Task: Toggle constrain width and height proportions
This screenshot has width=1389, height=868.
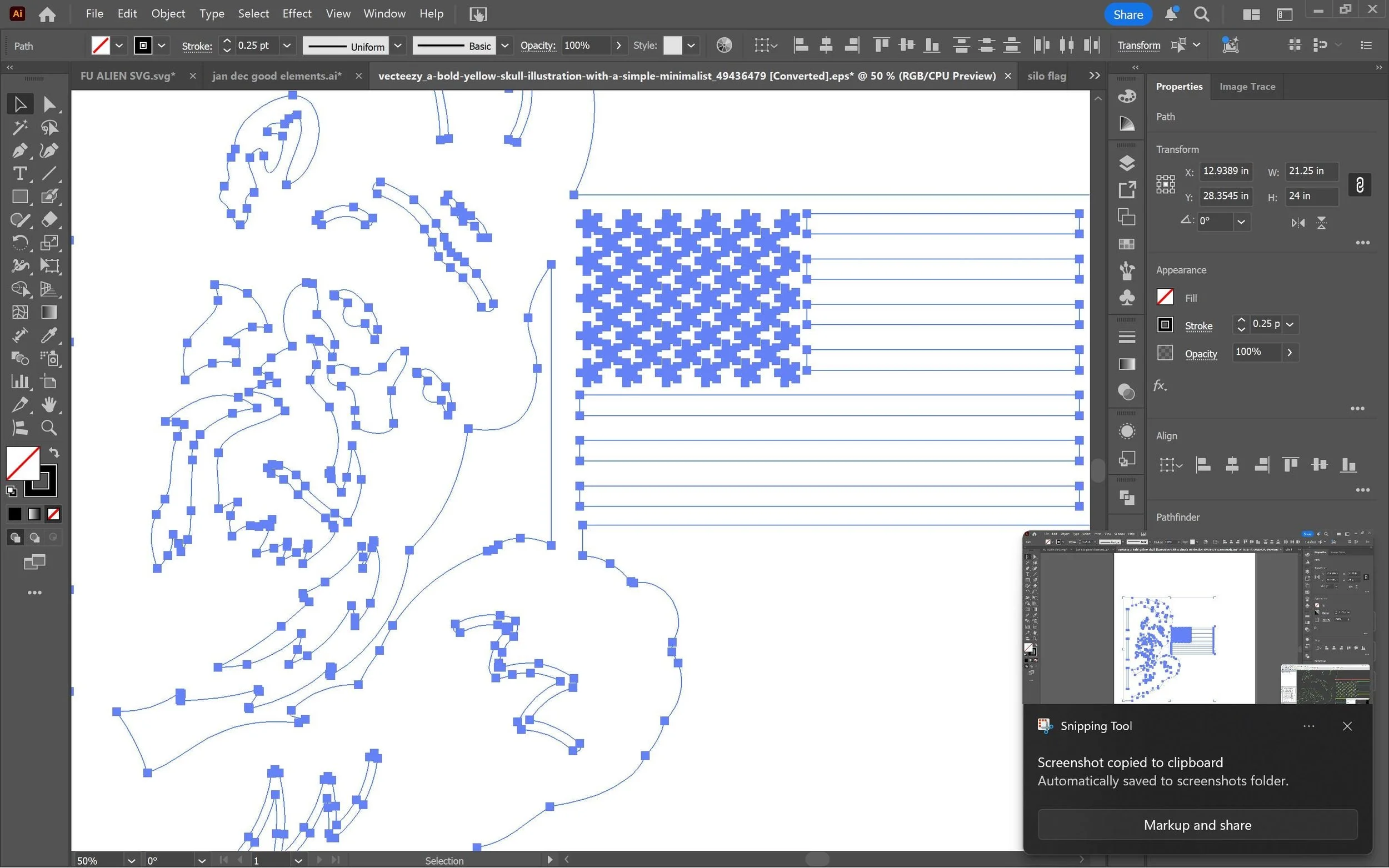Action: pos(1359,185)
